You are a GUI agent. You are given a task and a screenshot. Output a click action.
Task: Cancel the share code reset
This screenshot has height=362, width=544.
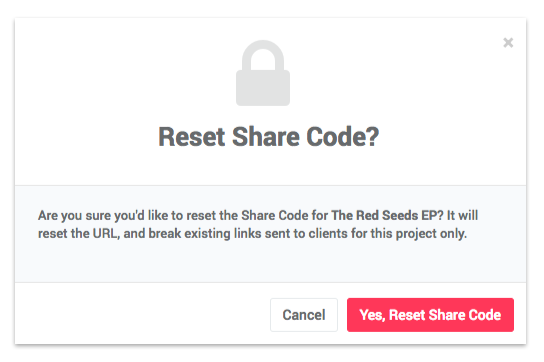[x=304, y=315]
